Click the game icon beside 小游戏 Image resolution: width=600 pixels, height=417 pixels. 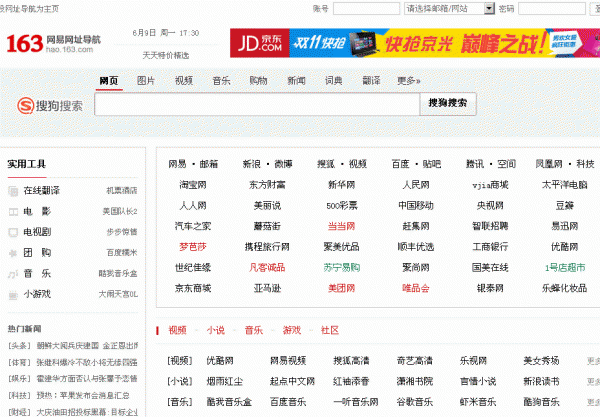(x=13, y=295)
